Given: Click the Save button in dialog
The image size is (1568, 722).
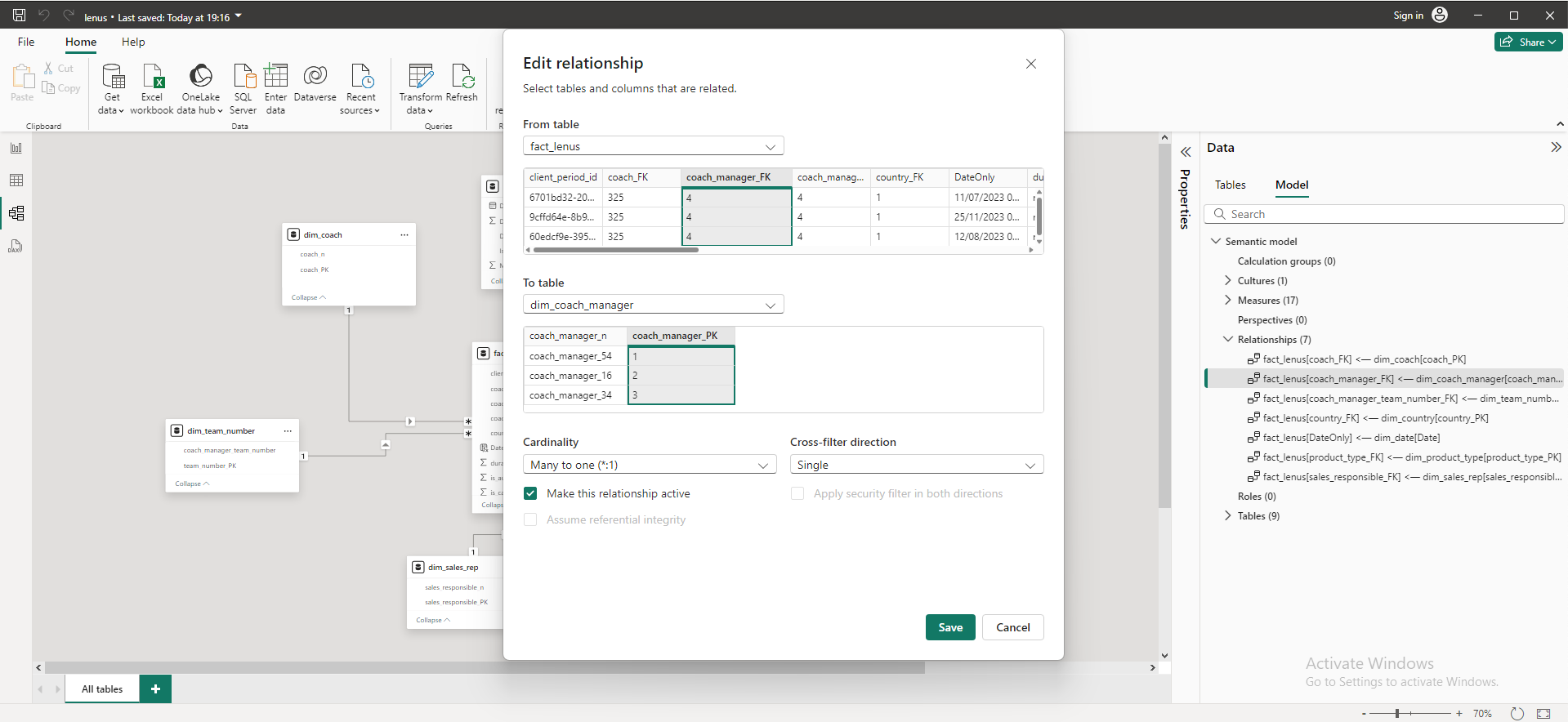Looking at the screenshot, I should tap(950, 627).
